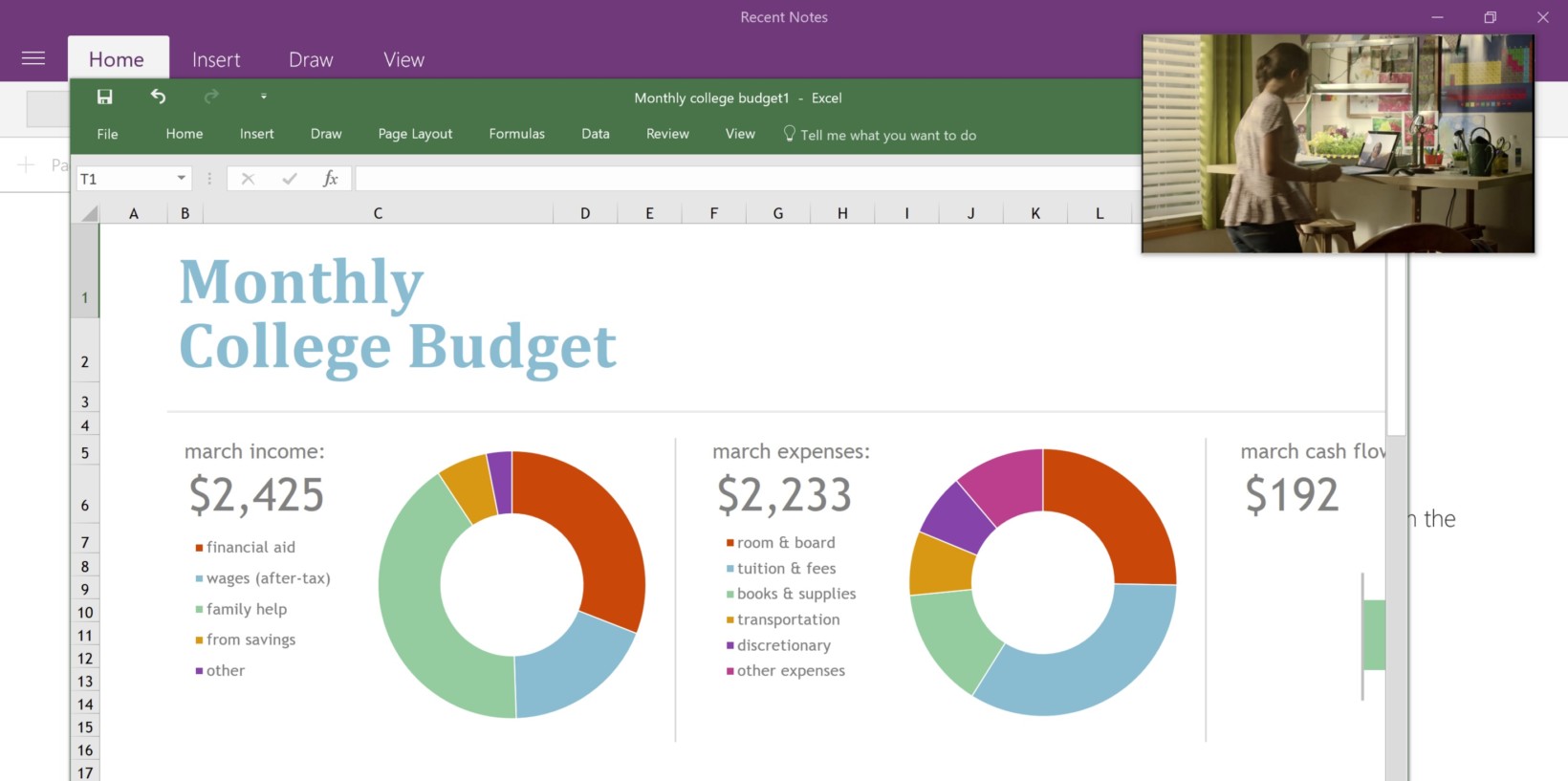
Task: Click into the Excel formula bar
Action: (748, 179)
